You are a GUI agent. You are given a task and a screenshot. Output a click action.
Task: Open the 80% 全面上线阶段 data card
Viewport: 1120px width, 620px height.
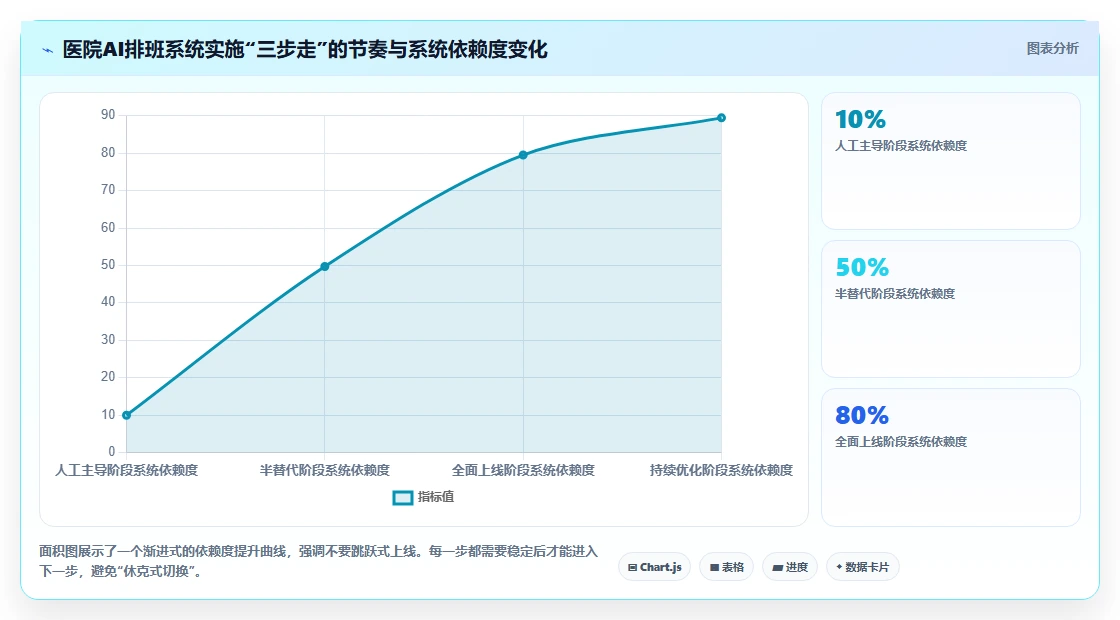[x=951, y=457]
